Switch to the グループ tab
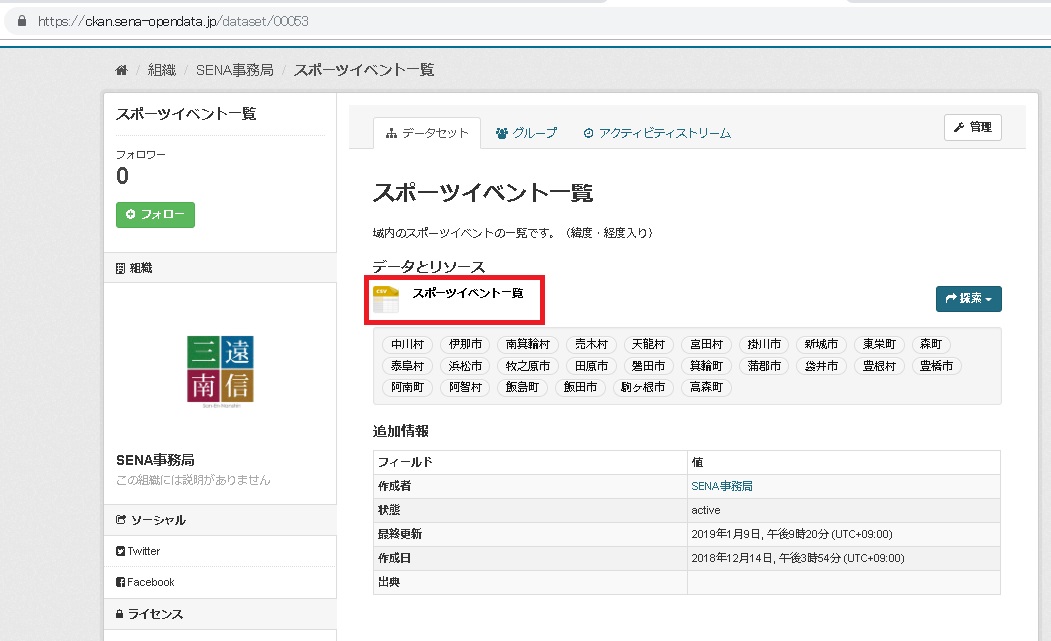Viewport: 1051px width, 641px height. [527, 133]
